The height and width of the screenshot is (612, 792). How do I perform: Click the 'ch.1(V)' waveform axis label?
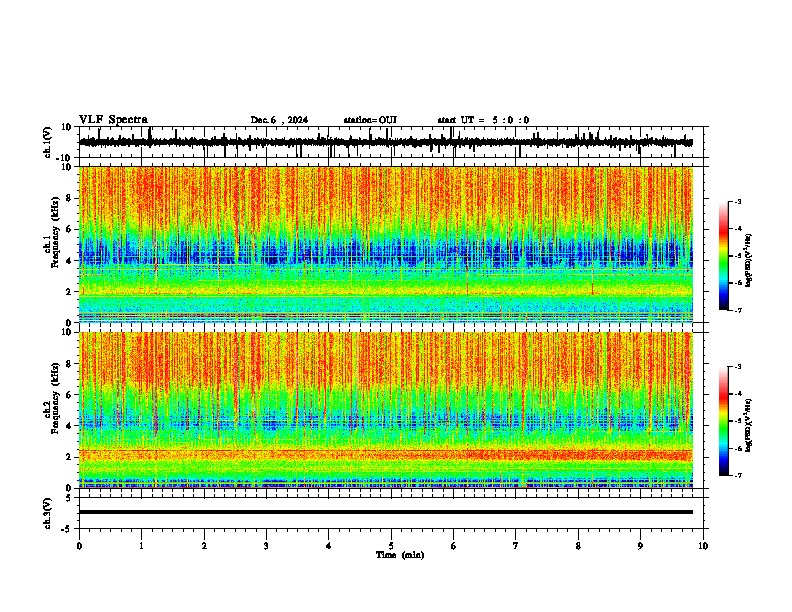point(48,142)
